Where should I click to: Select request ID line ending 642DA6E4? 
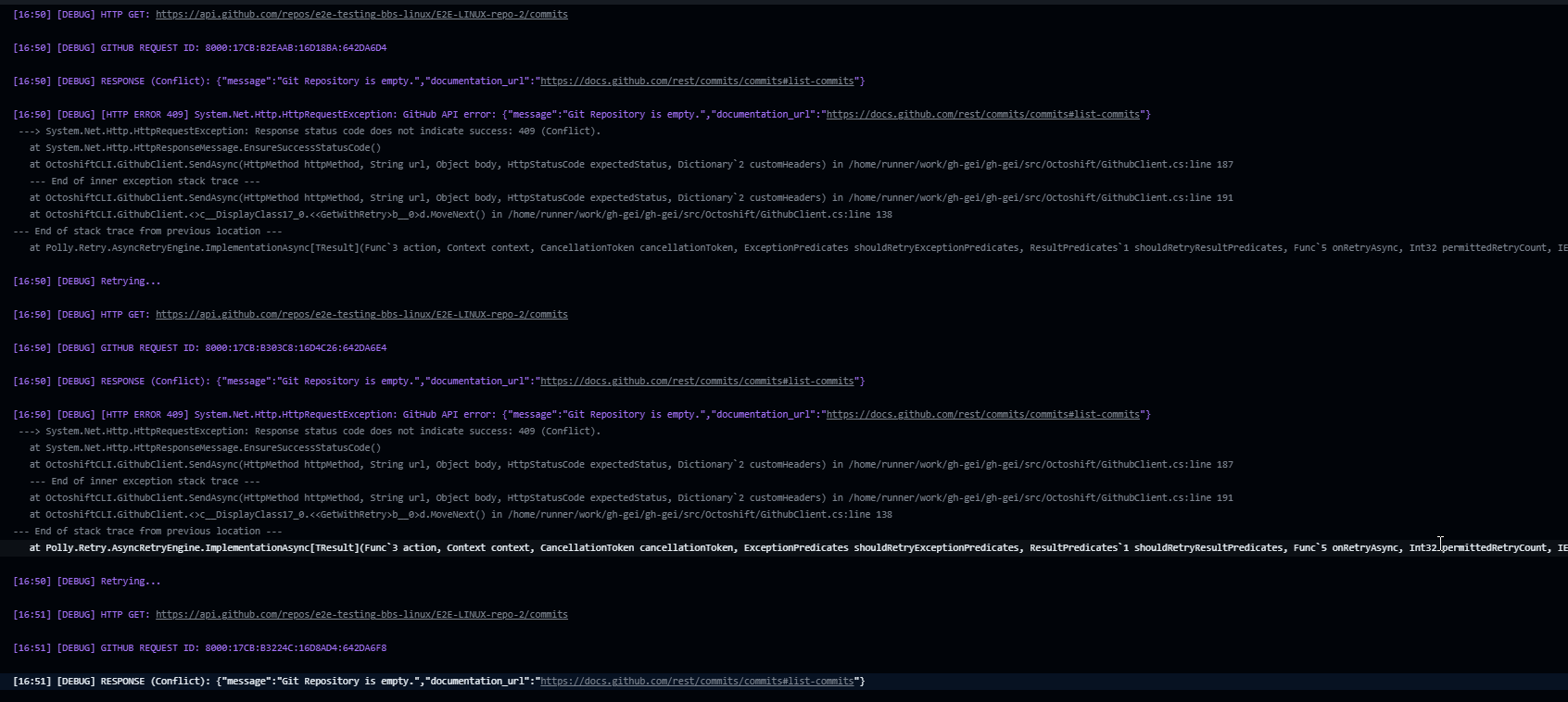pos(200,348)
